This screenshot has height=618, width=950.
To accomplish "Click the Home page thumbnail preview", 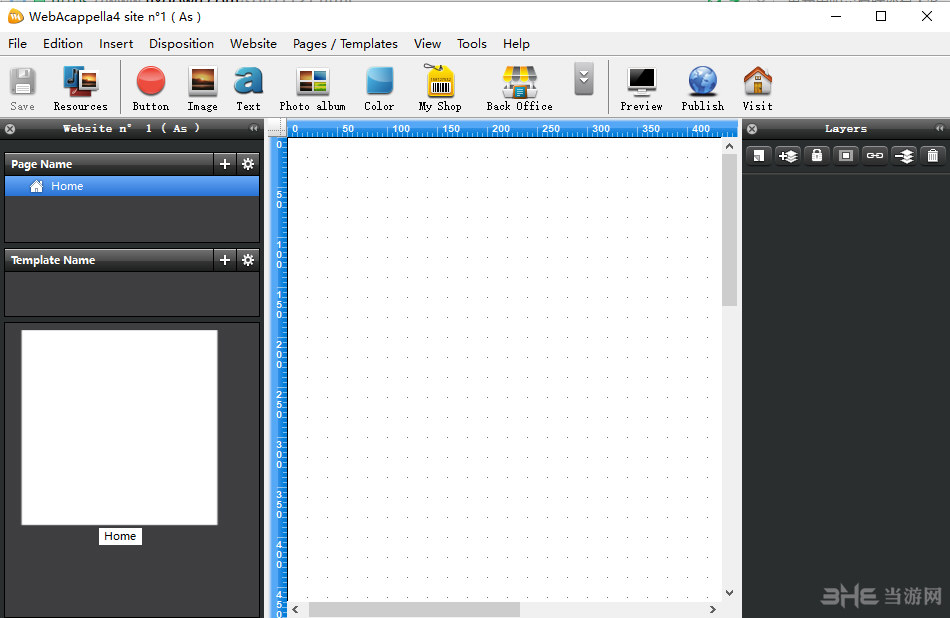I will tap(119, 427).
